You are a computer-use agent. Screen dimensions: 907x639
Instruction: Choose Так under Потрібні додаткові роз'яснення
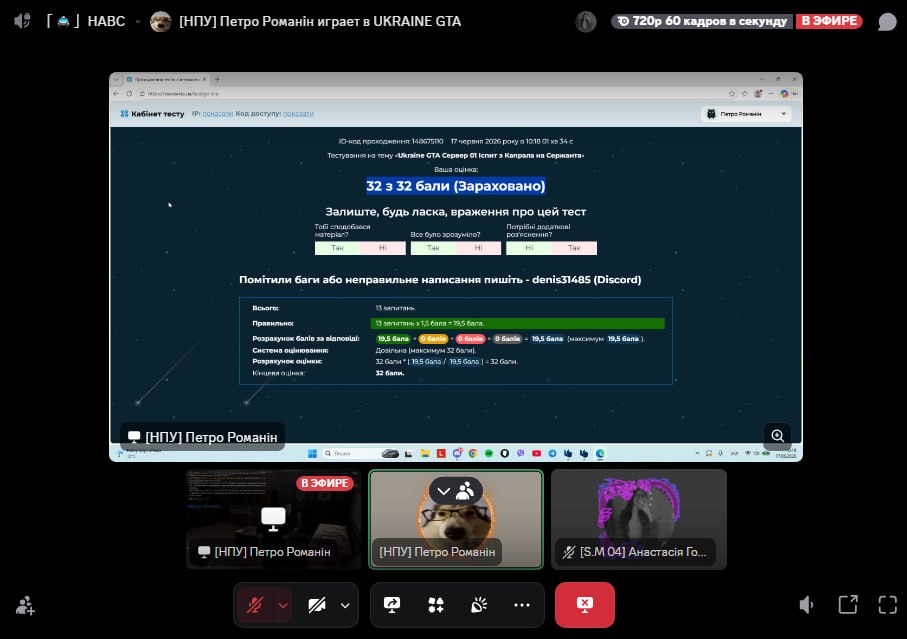(574, 248)
